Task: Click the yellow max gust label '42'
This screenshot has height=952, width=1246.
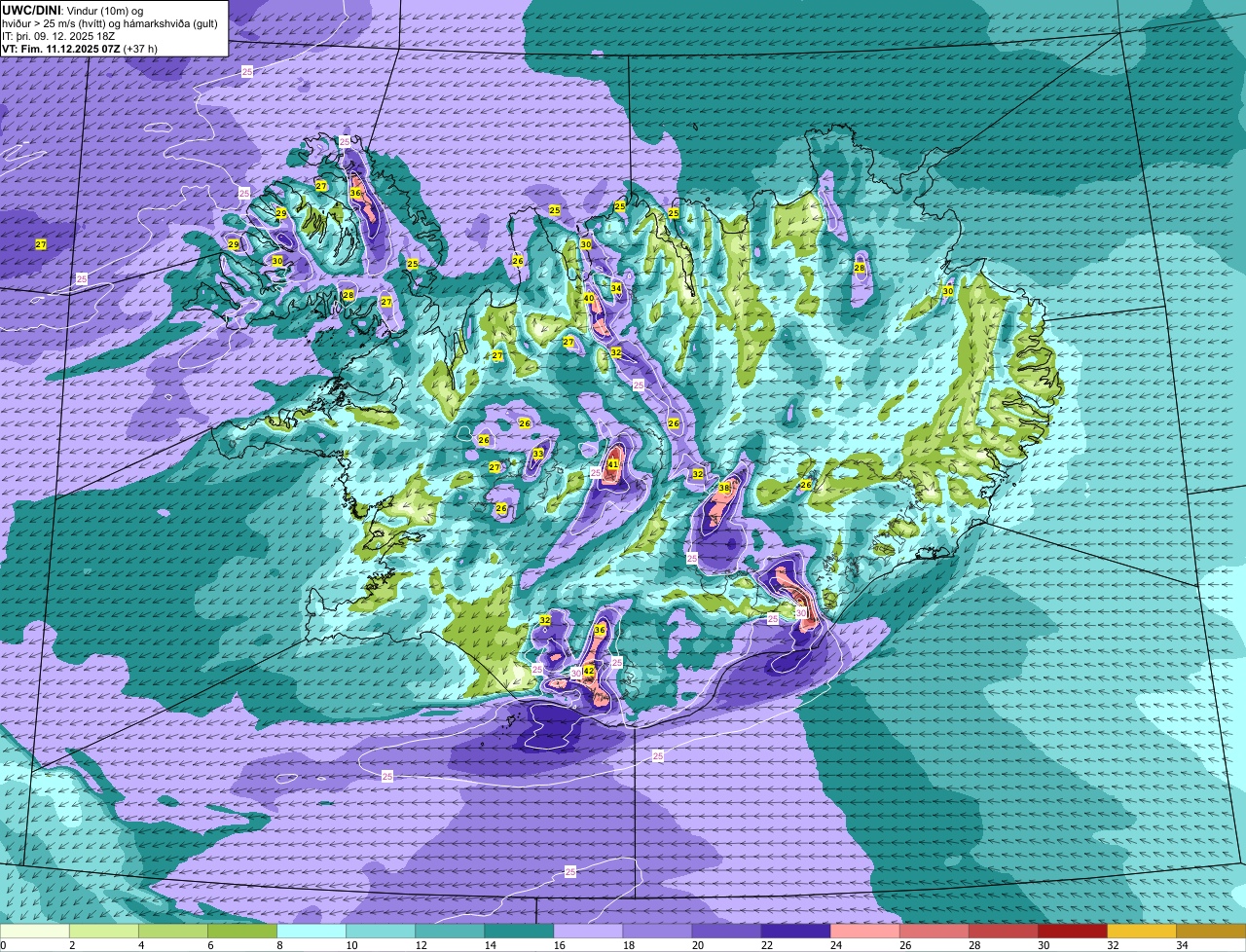Action: click(x=588, y=671)
